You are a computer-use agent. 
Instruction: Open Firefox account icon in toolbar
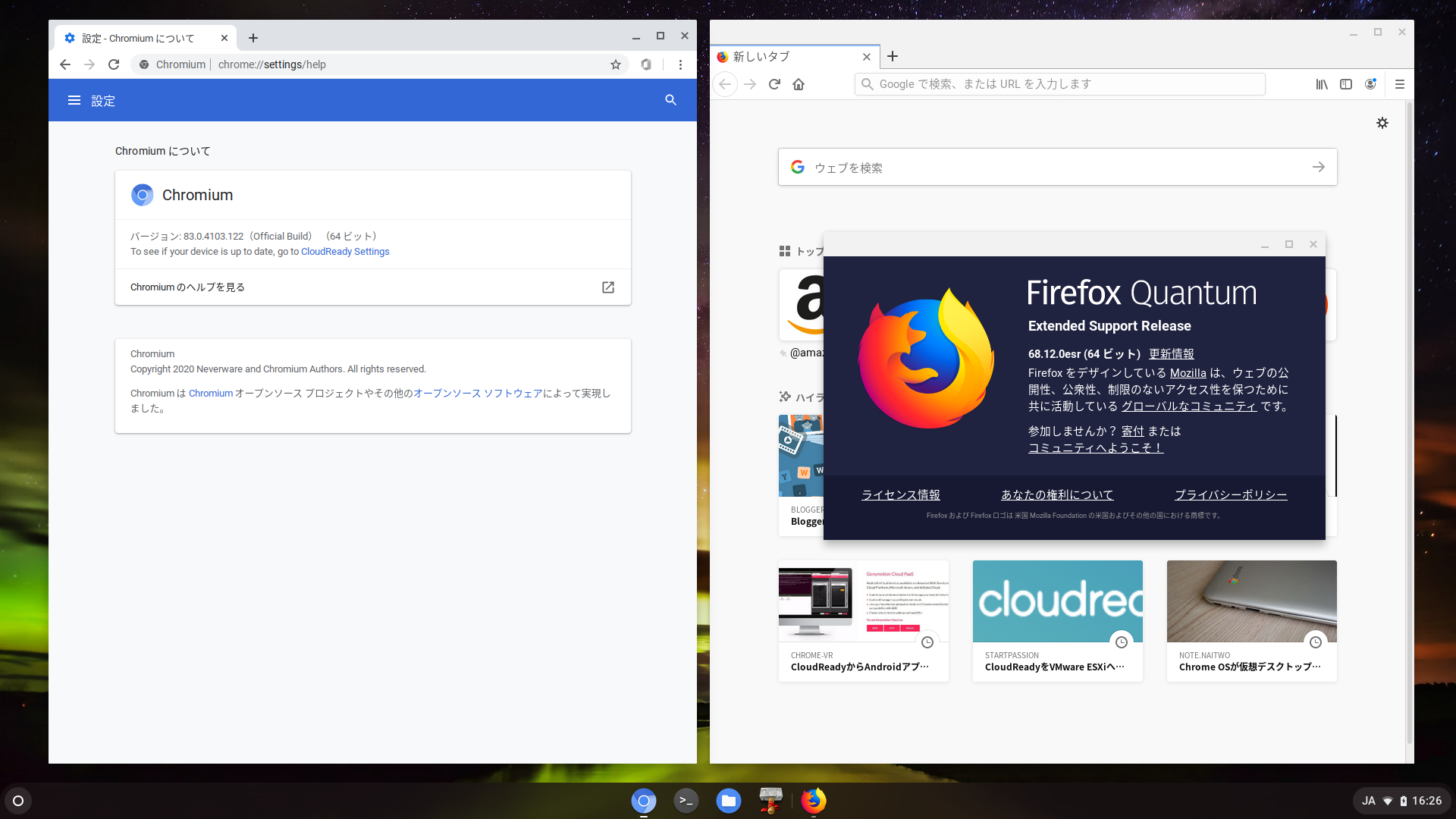point(1370,84)
